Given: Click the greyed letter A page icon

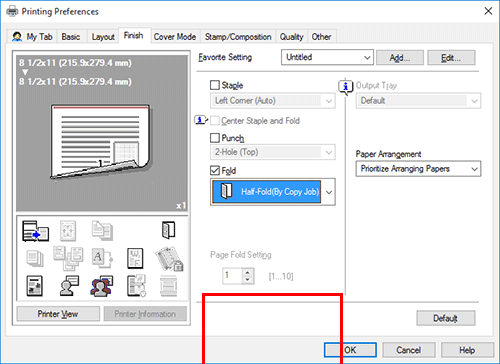Looking at the screenshot, I should click(x=102, y=258).
